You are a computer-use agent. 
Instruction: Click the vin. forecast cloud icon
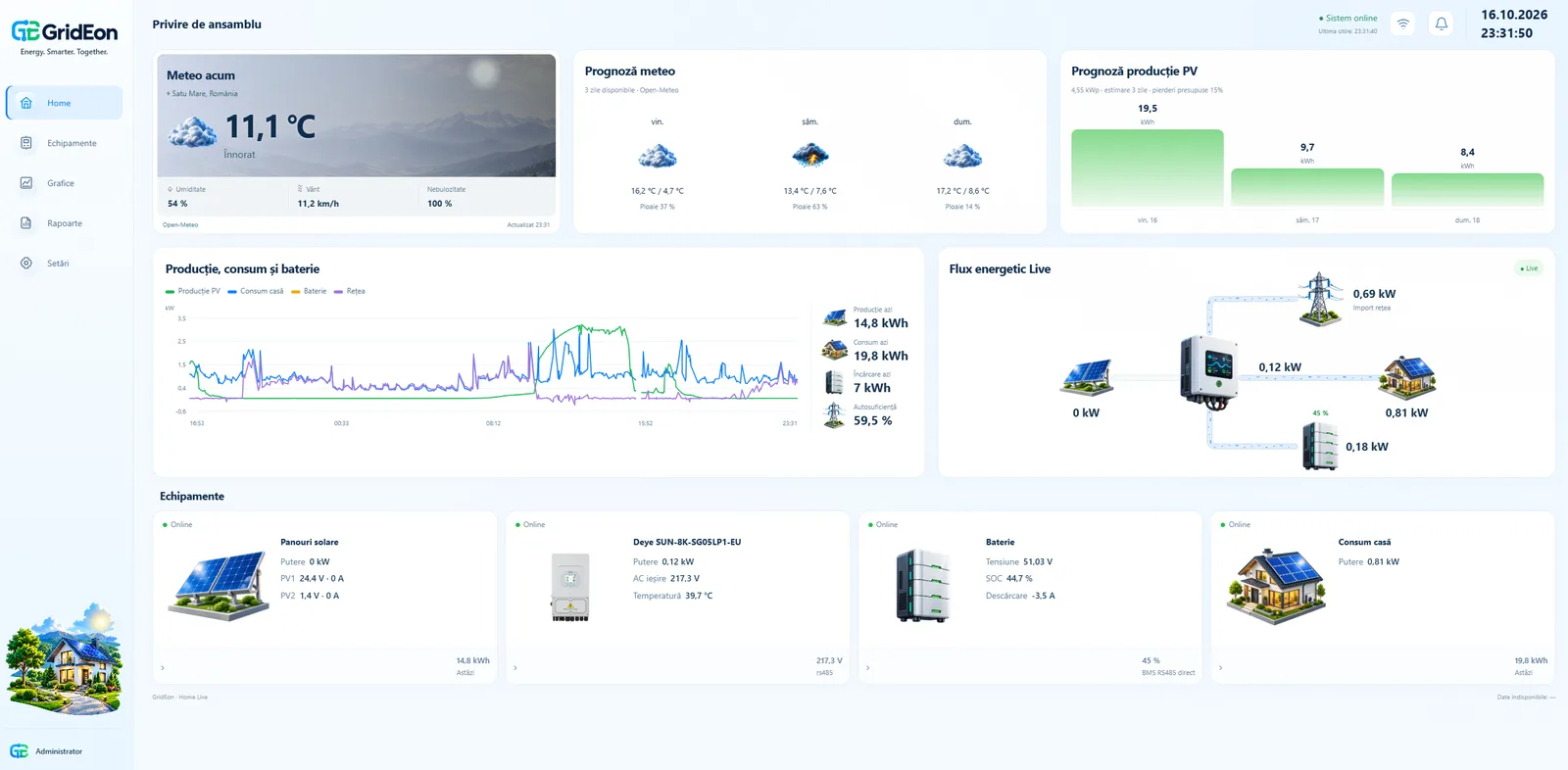(x=658, y=156)
